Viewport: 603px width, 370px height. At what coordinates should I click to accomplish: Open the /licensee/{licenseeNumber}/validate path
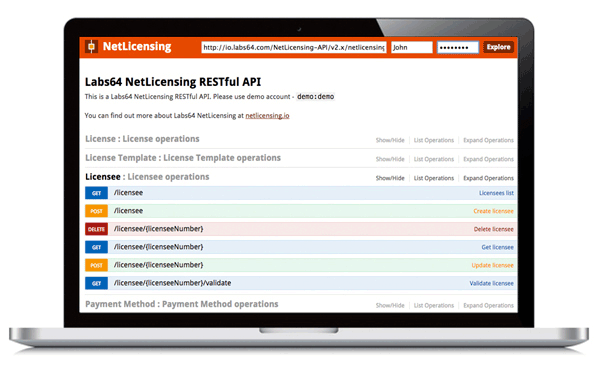pyautogui.click(x=172, y=283)
